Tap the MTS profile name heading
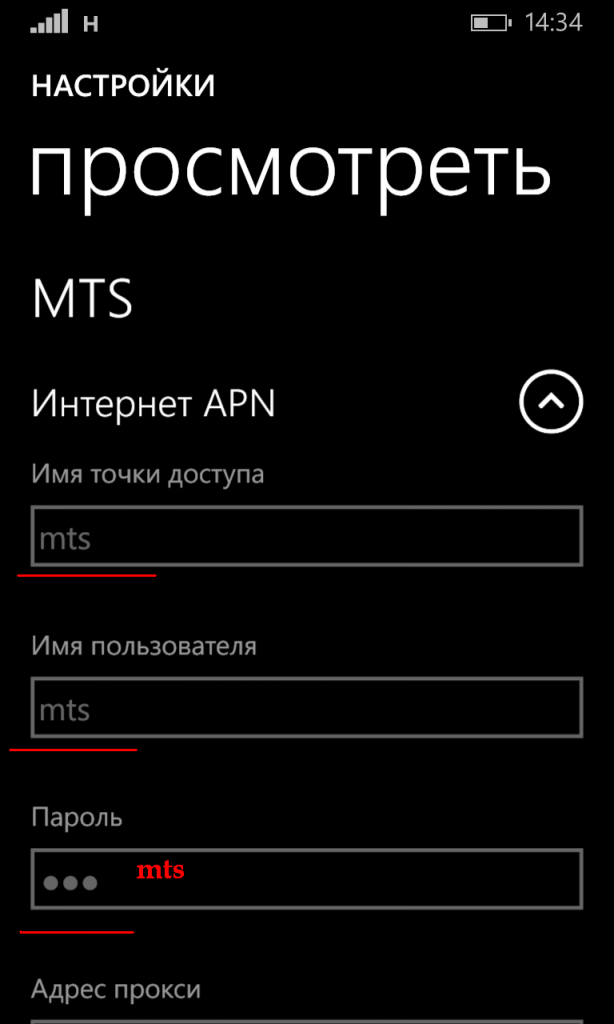 click(x=82, y=298)
